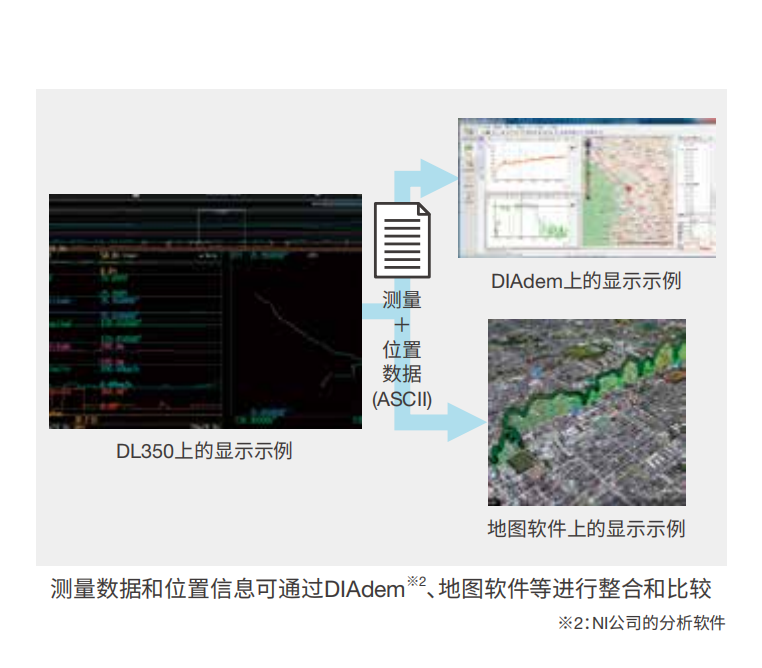Click the lower blue arrow pointing to map image
Image resolution: width=762 pixels, height=668 pixels.
440,420
